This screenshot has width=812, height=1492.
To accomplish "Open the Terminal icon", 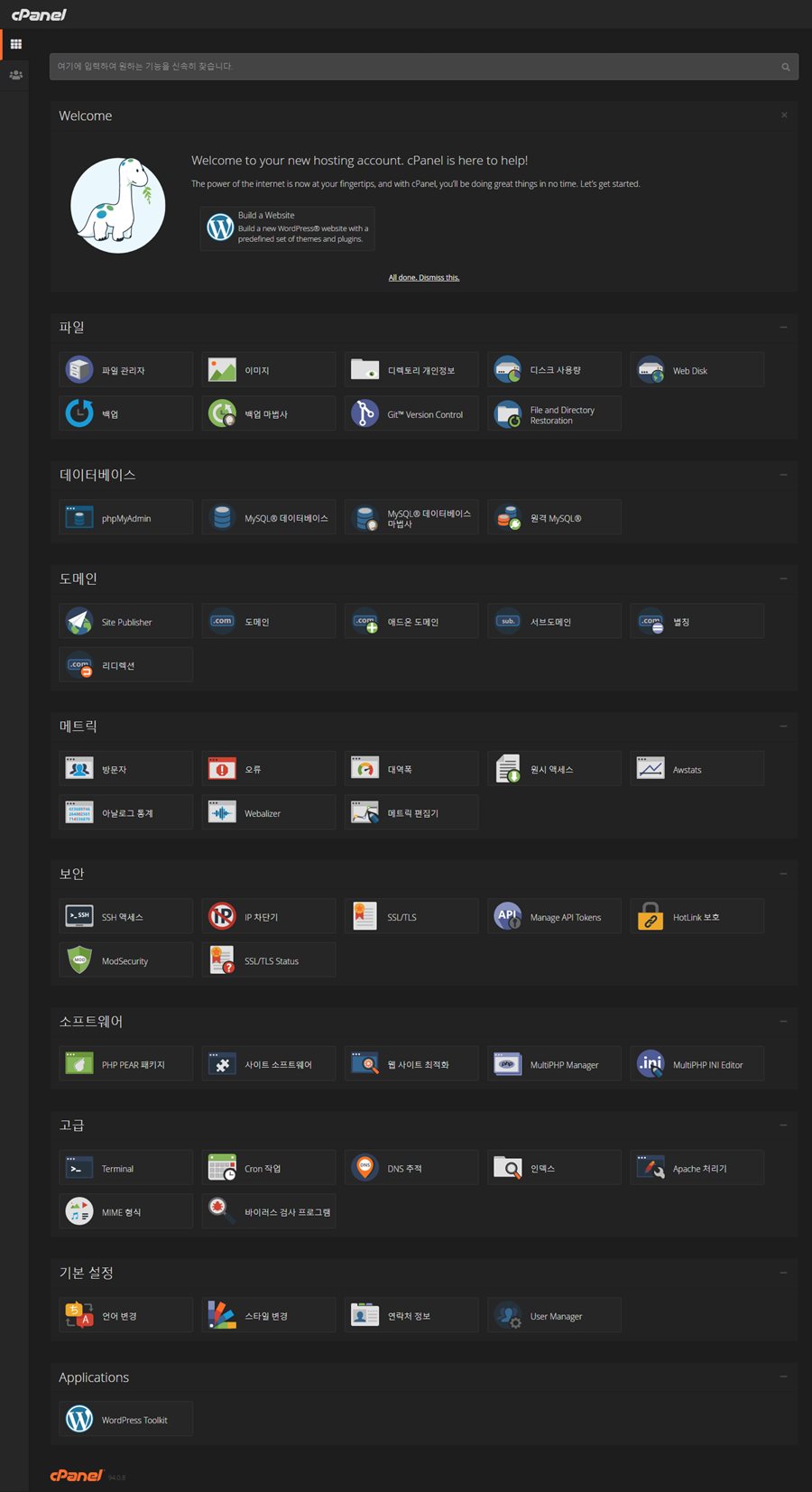I will tap(79, 1169).
